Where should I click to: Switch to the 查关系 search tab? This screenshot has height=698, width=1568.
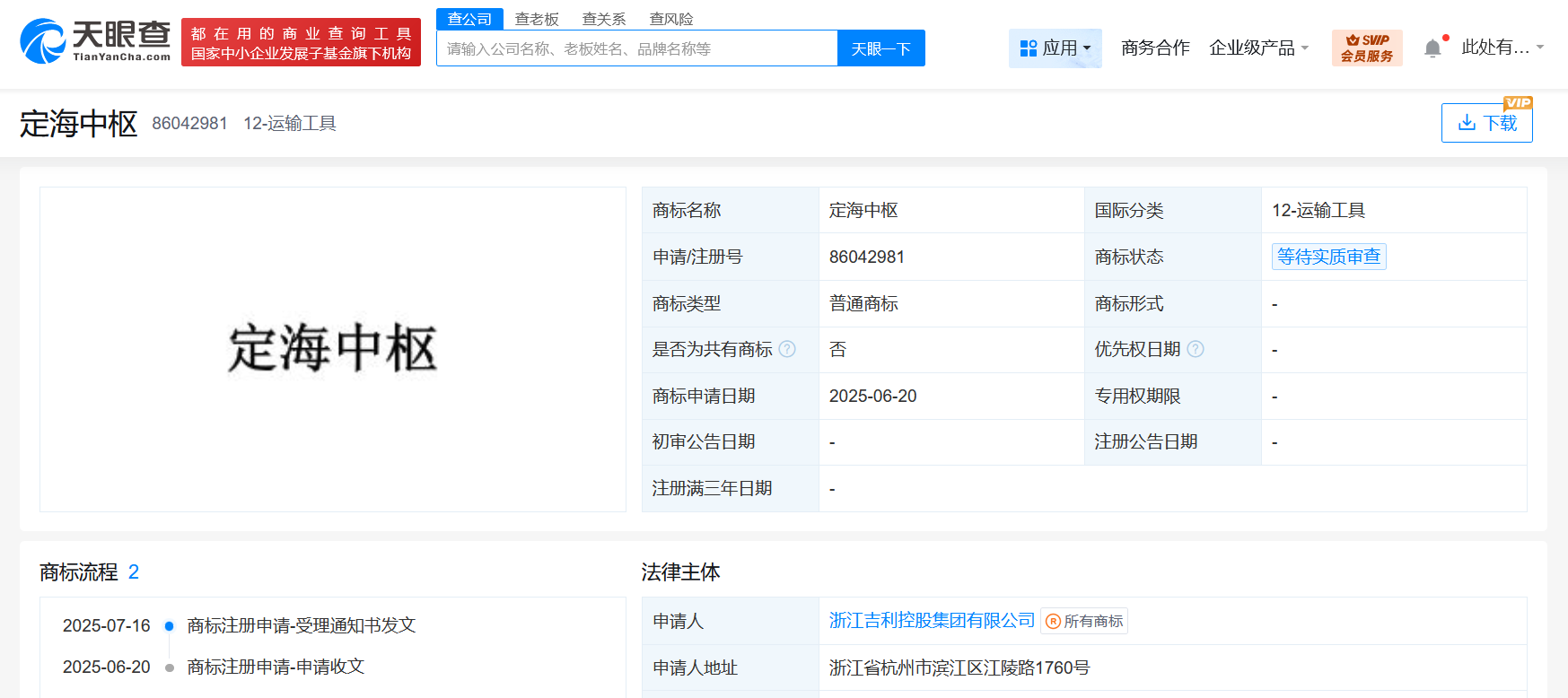click(x=604, y=19)
